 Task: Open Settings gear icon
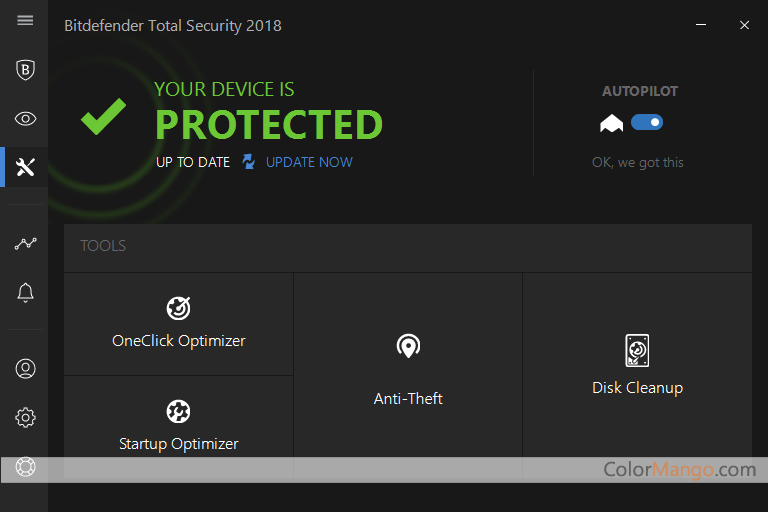click(25, 417)
